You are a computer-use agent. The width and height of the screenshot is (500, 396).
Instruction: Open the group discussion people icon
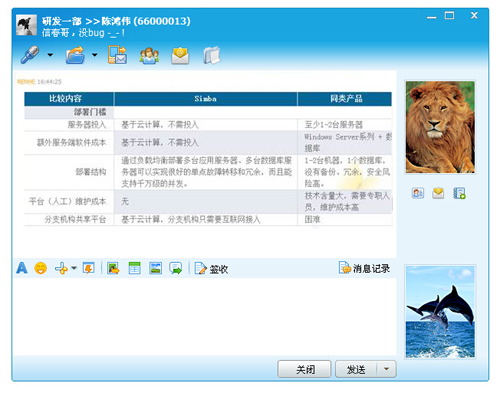[149, 55]
